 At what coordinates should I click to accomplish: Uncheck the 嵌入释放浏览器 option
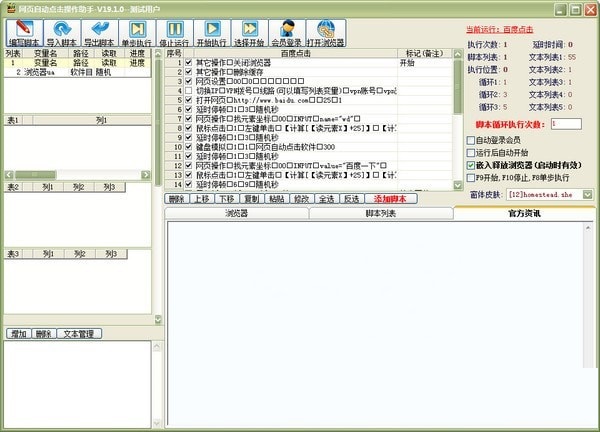[472, 165]
